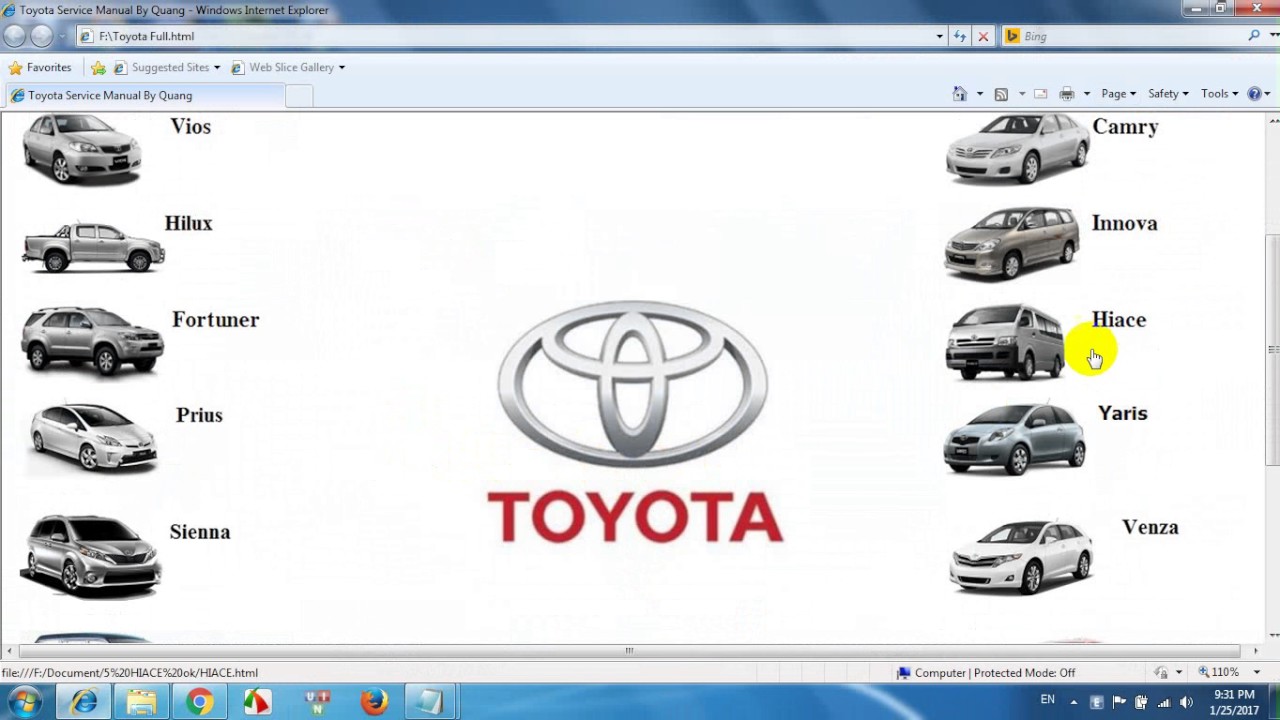This screenshot has height=720, width=1280.
Task: Expand the address bar history dropdown
Action: (939, 36)
